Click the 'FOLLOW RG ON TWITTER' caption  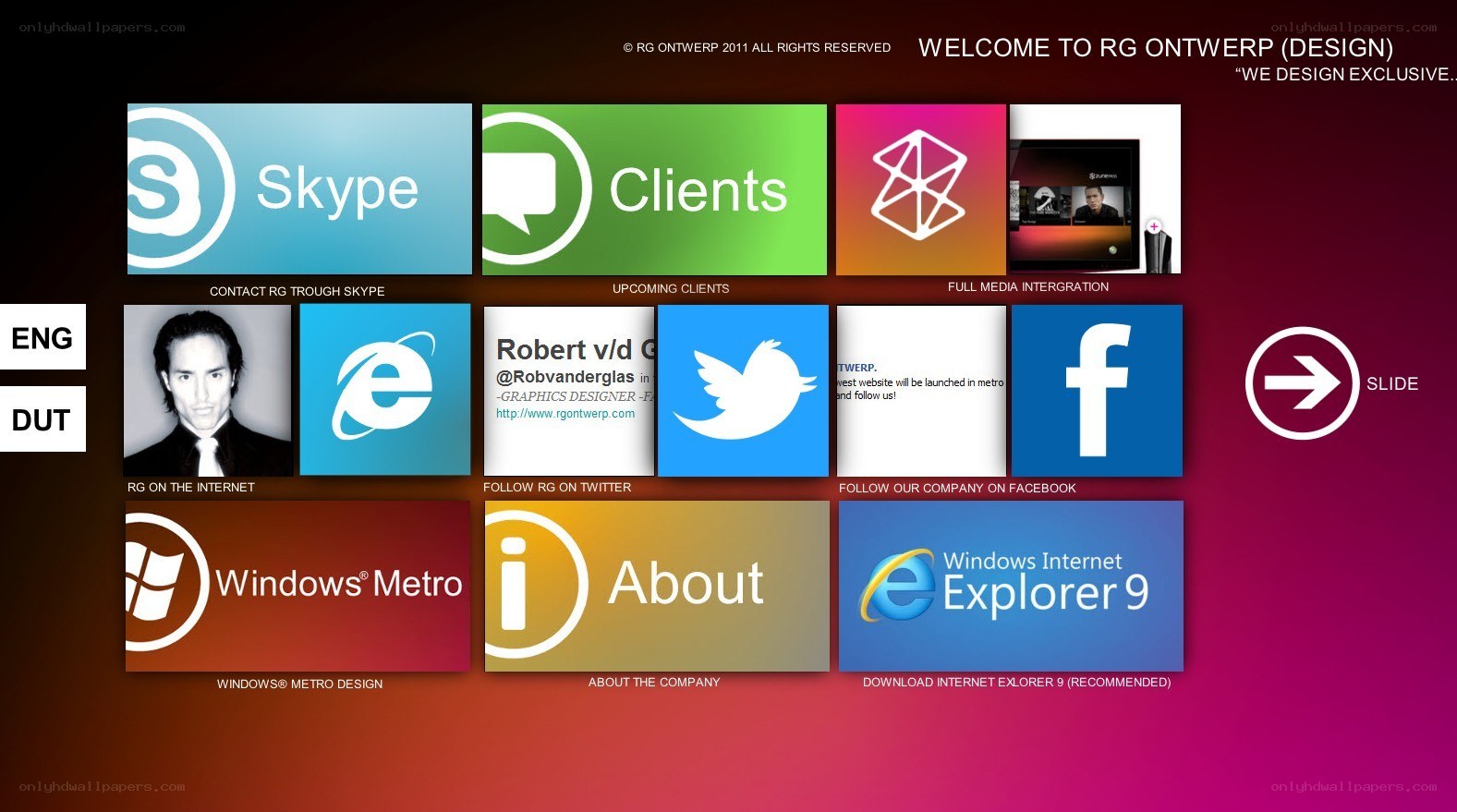(x=557, y=487)
